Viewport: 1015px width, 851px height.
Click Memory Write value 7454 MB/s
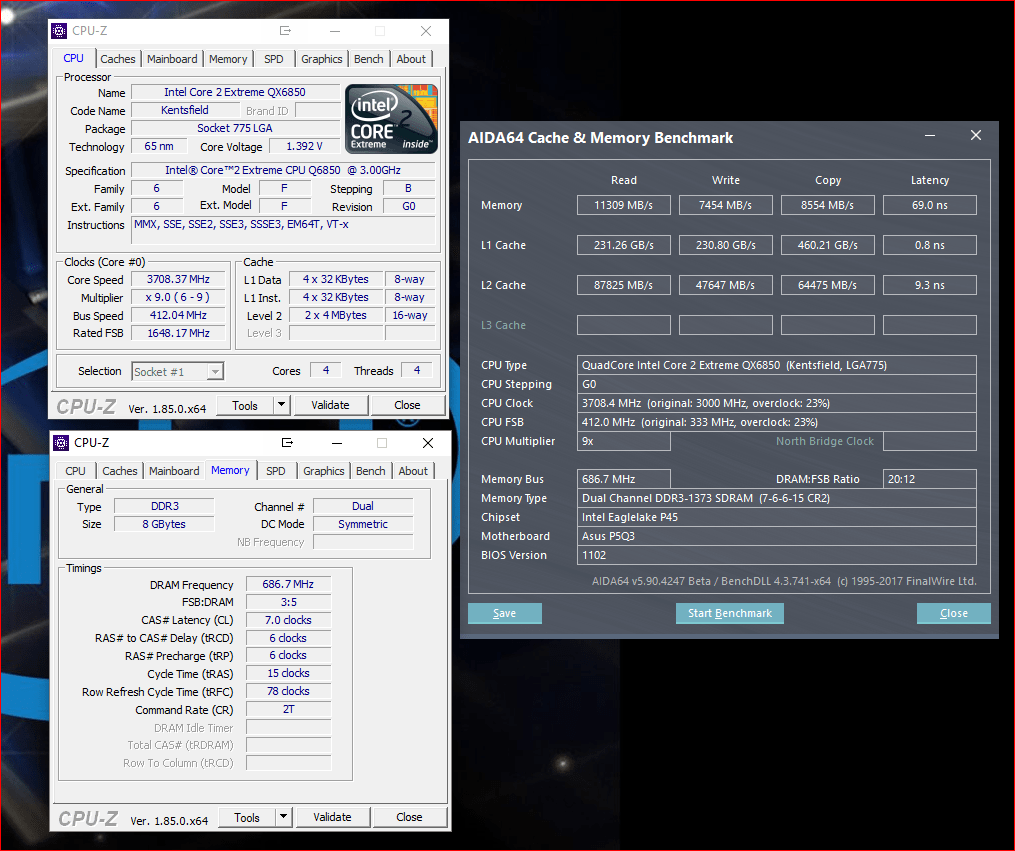[x=726, y=205]
